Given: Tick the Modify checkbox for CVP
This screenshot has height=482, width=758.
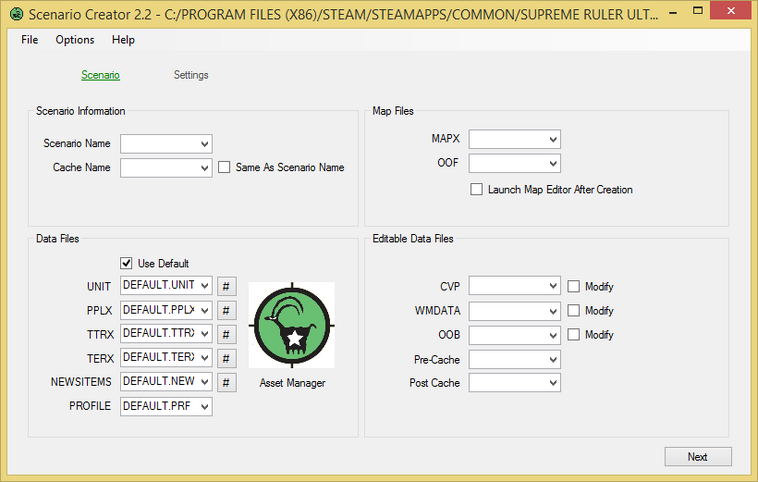Looking at the screenshot, I should pyautogui.click(x=573, y=286).
